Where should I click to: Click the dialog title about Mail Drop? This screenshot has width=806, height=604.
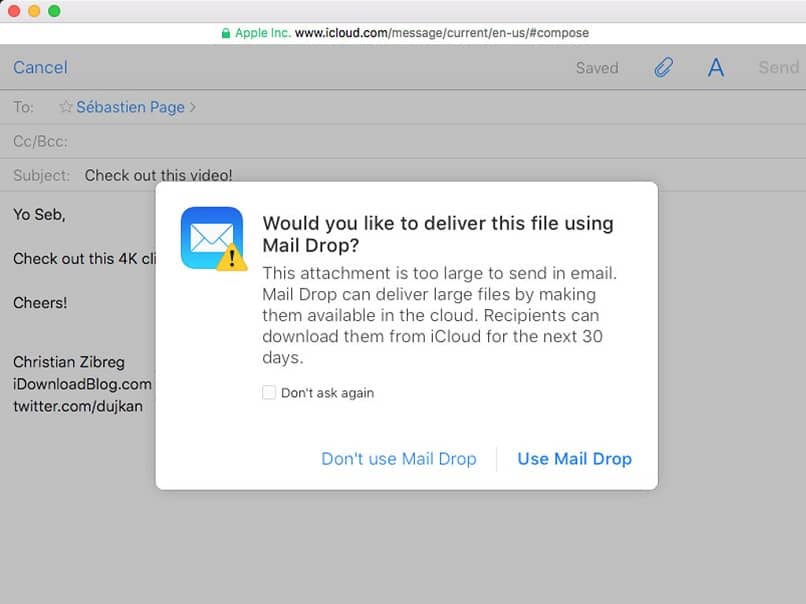point(438,234)
